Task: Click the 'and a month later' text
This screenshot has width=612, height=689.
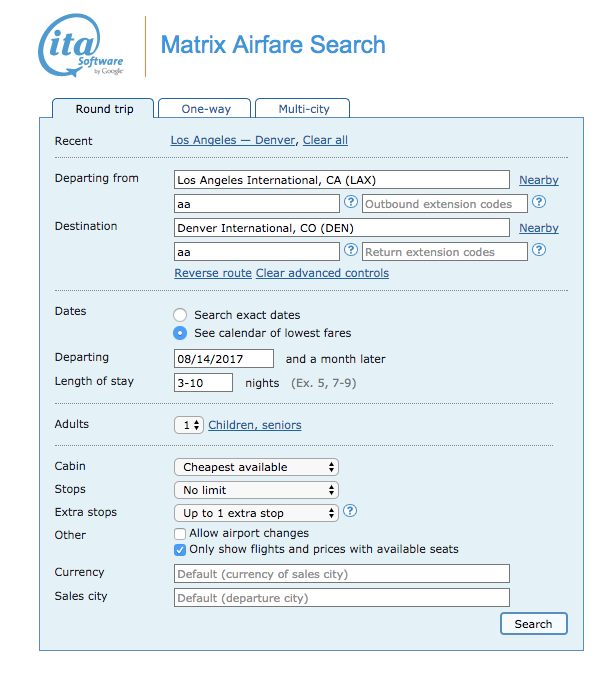Action: coord(335,359)
